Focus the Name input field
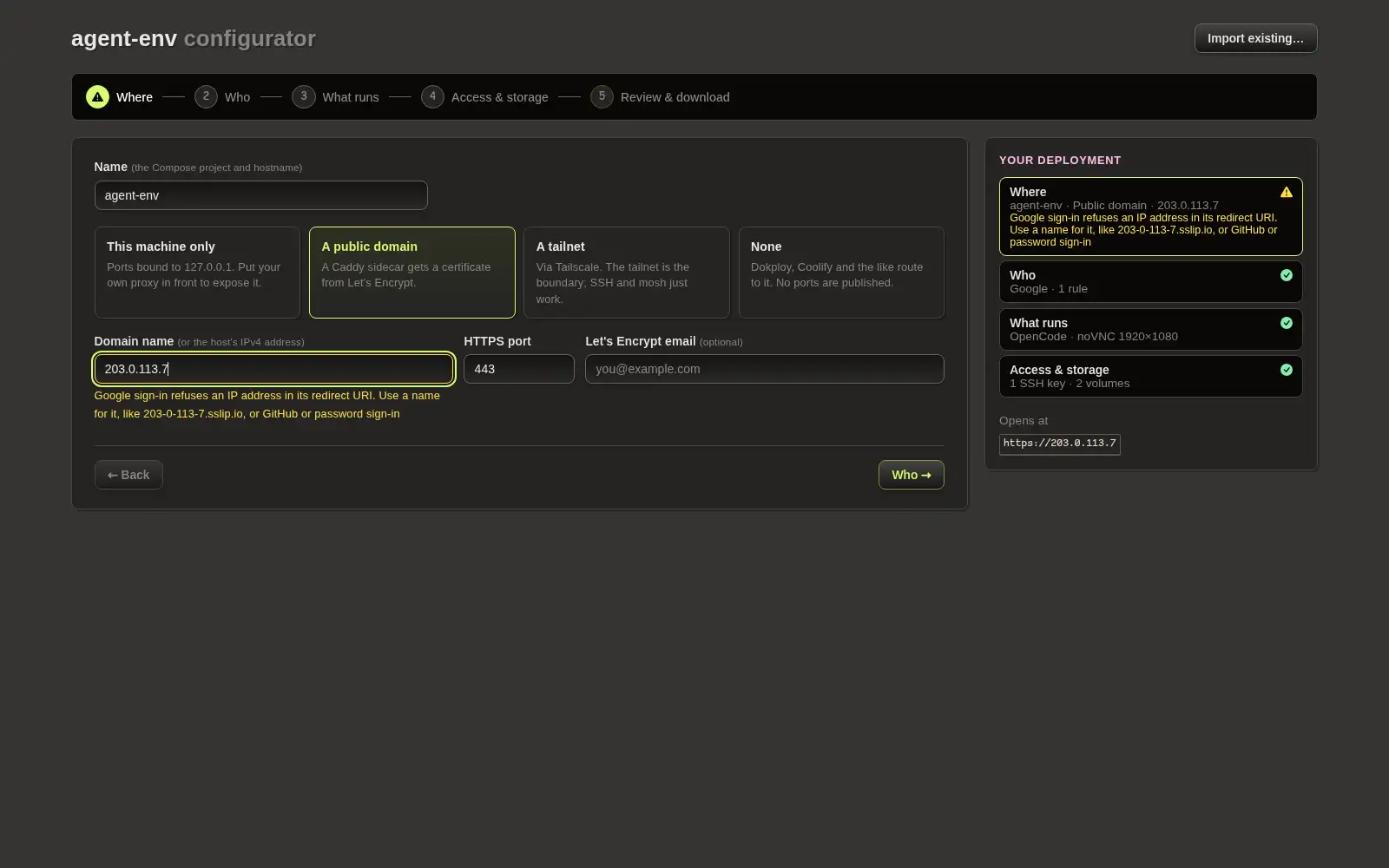The width and height of the screenshot is (1389, 868). (x=260, y=195)
